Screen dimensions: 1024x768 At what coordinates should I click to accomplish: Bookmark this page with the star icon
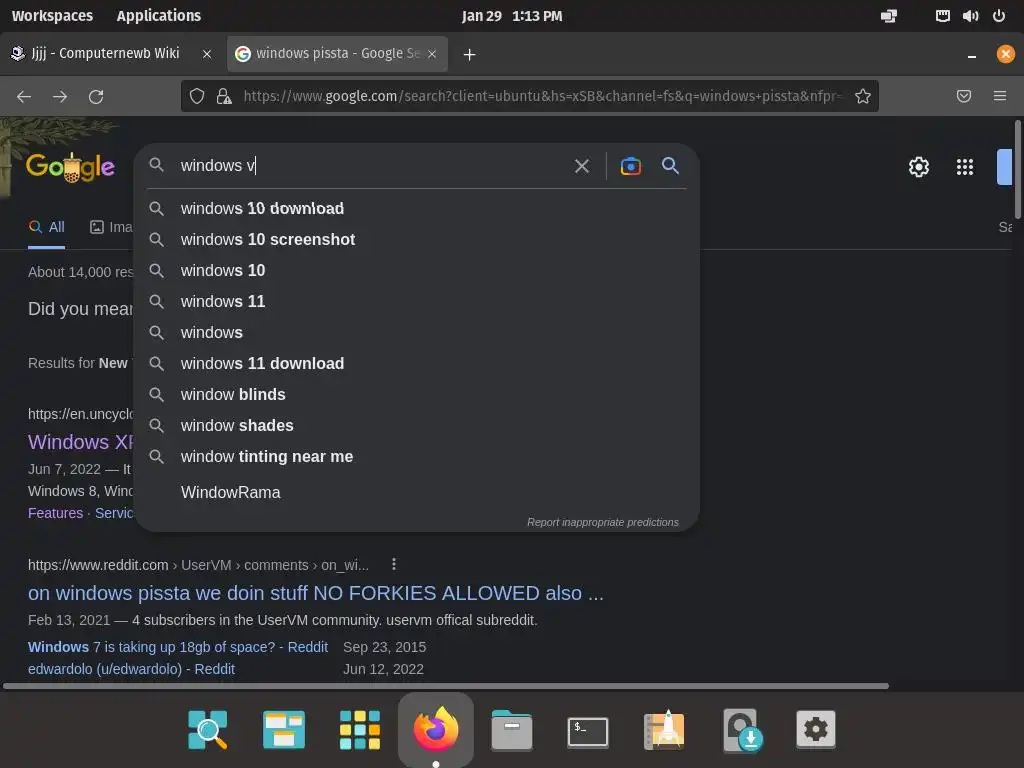pyautogui.click(x=863, y=97)
